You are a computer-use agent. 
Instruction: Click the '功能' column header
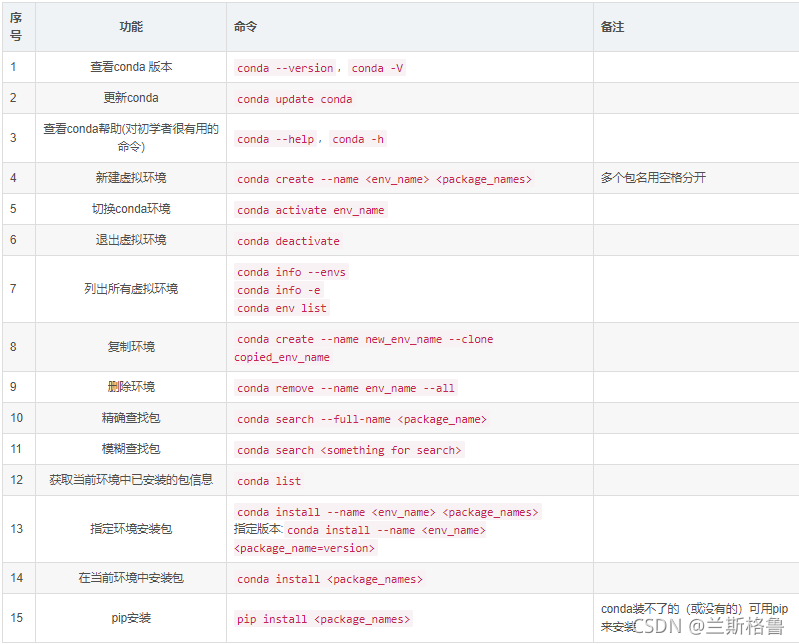click(131, 26)
